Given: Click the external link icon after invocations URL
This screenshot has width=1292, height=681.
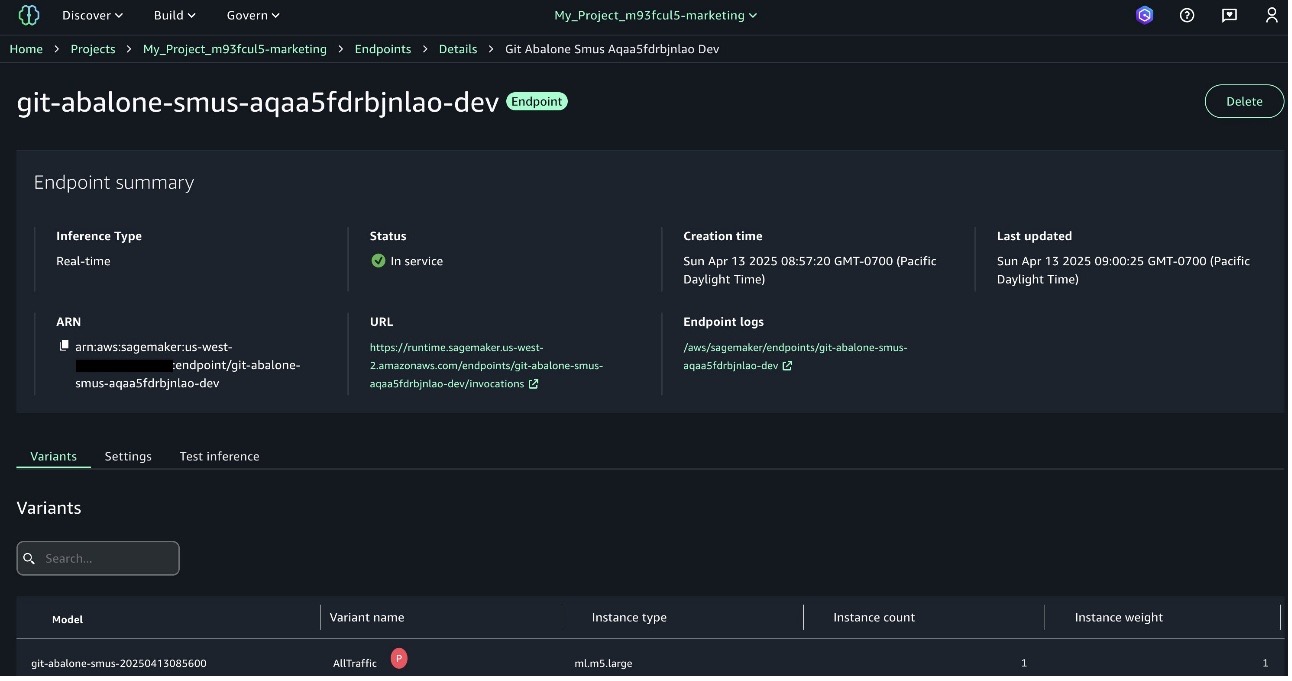Looking at the screenshot, I should coord(533,384).
